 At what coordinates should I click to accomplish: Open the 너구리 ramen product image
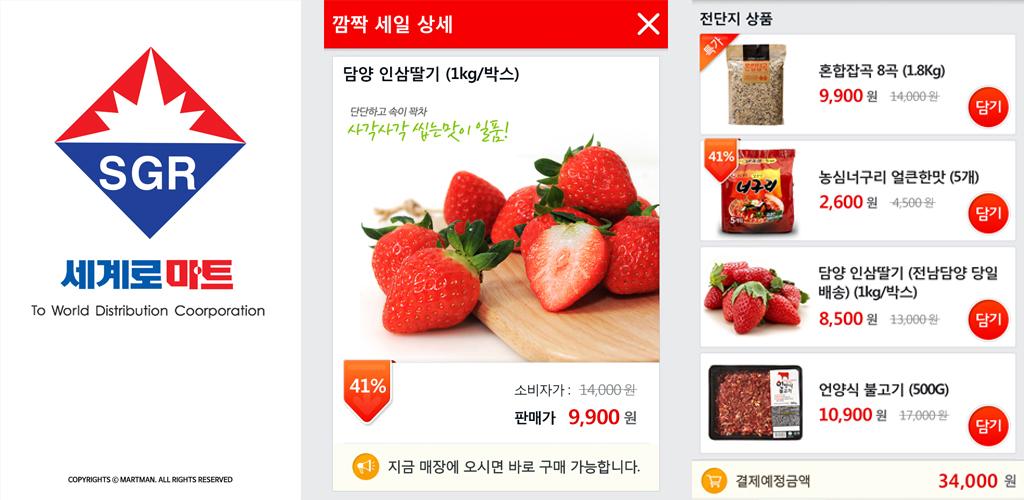[758, 191]
